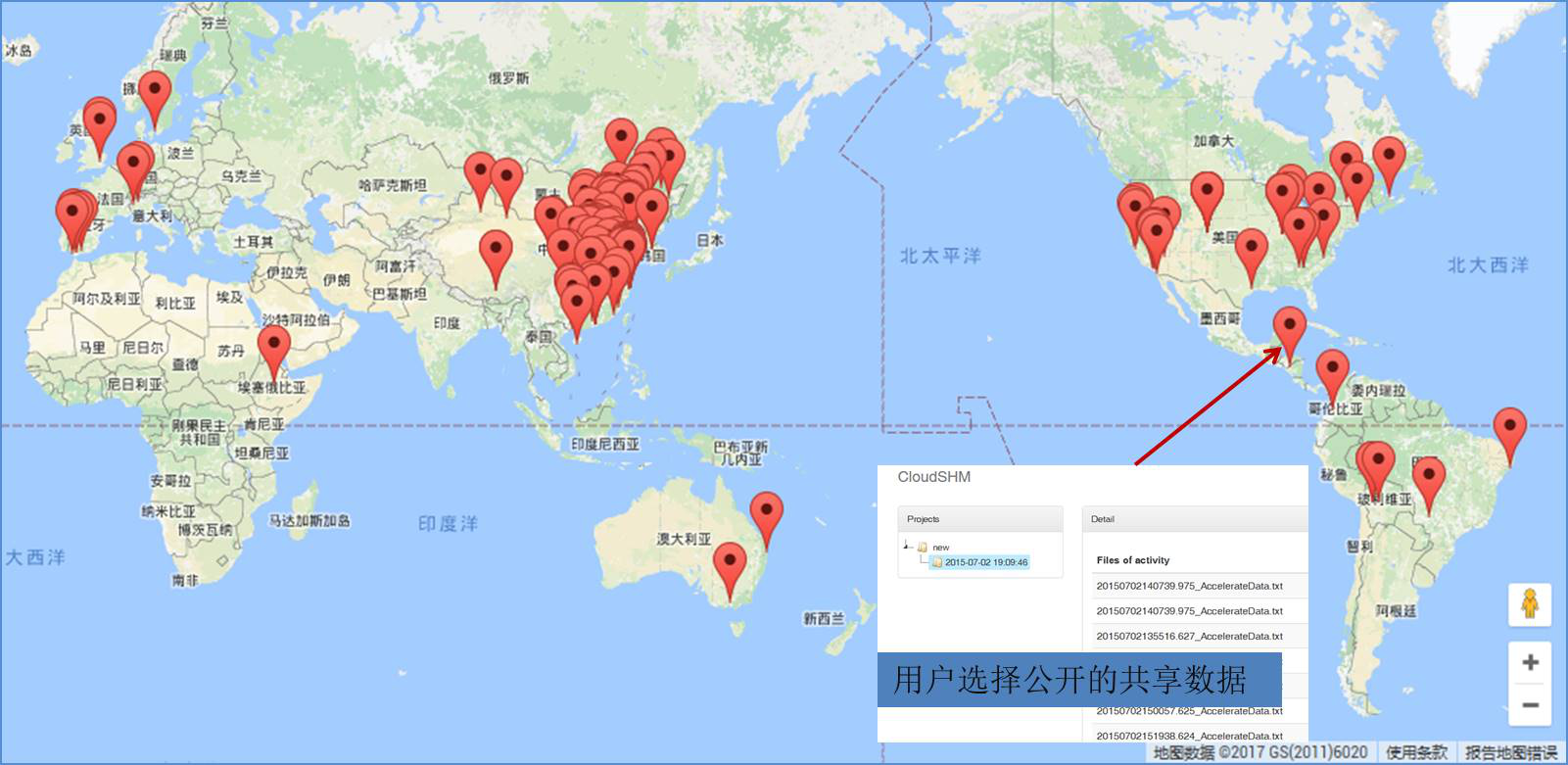
Task: Open the marker on Australia's east coast
Action: [x=766, y=512]
